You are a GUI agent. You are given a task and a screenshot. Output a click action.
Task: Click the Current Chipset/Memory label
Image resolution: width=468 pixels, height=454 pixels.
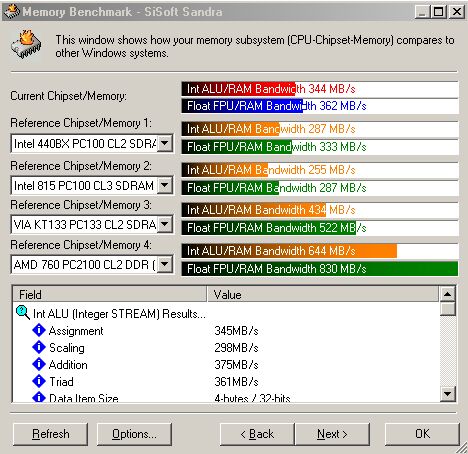68,96
